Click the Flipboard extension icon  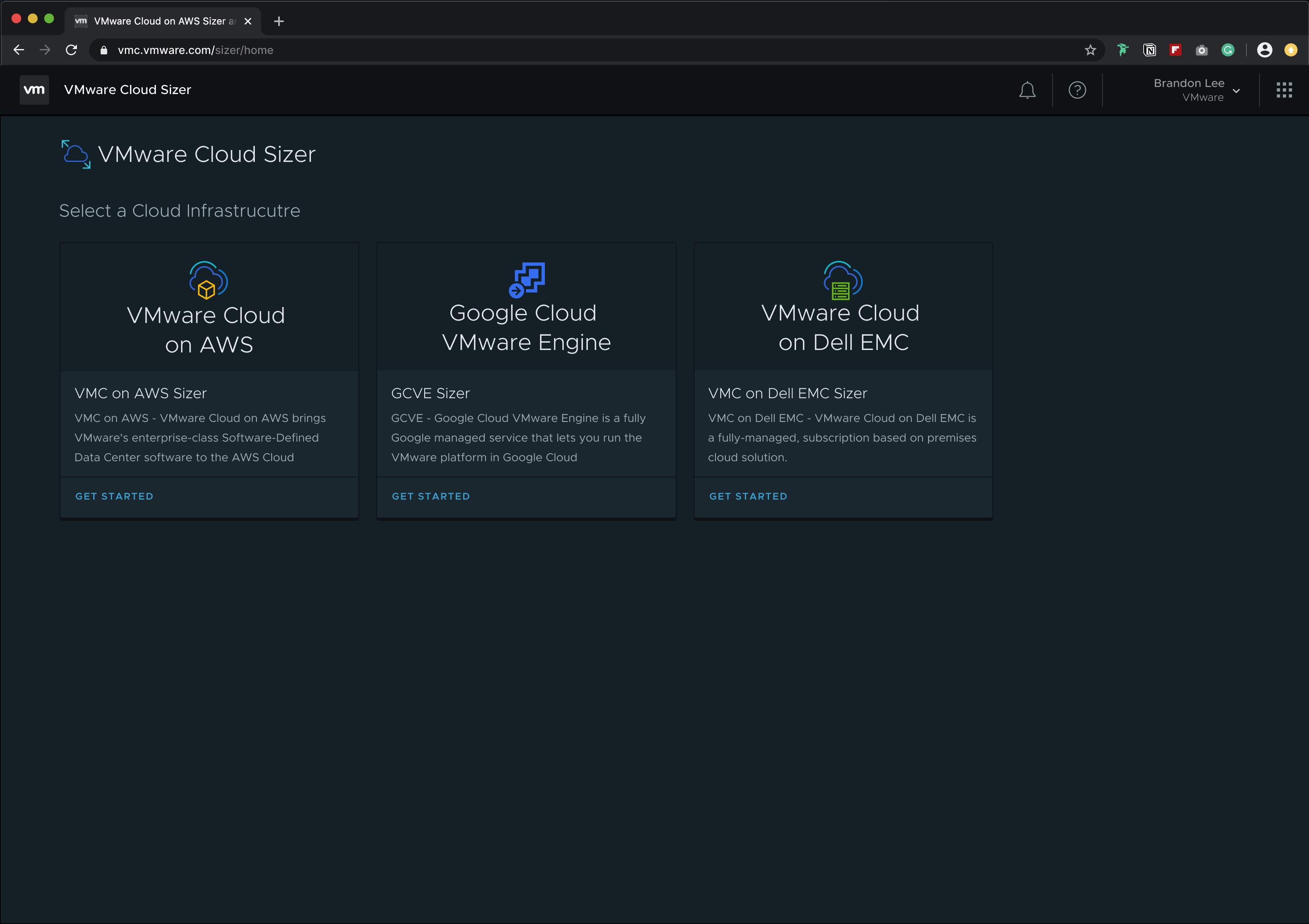[1175, 50]
